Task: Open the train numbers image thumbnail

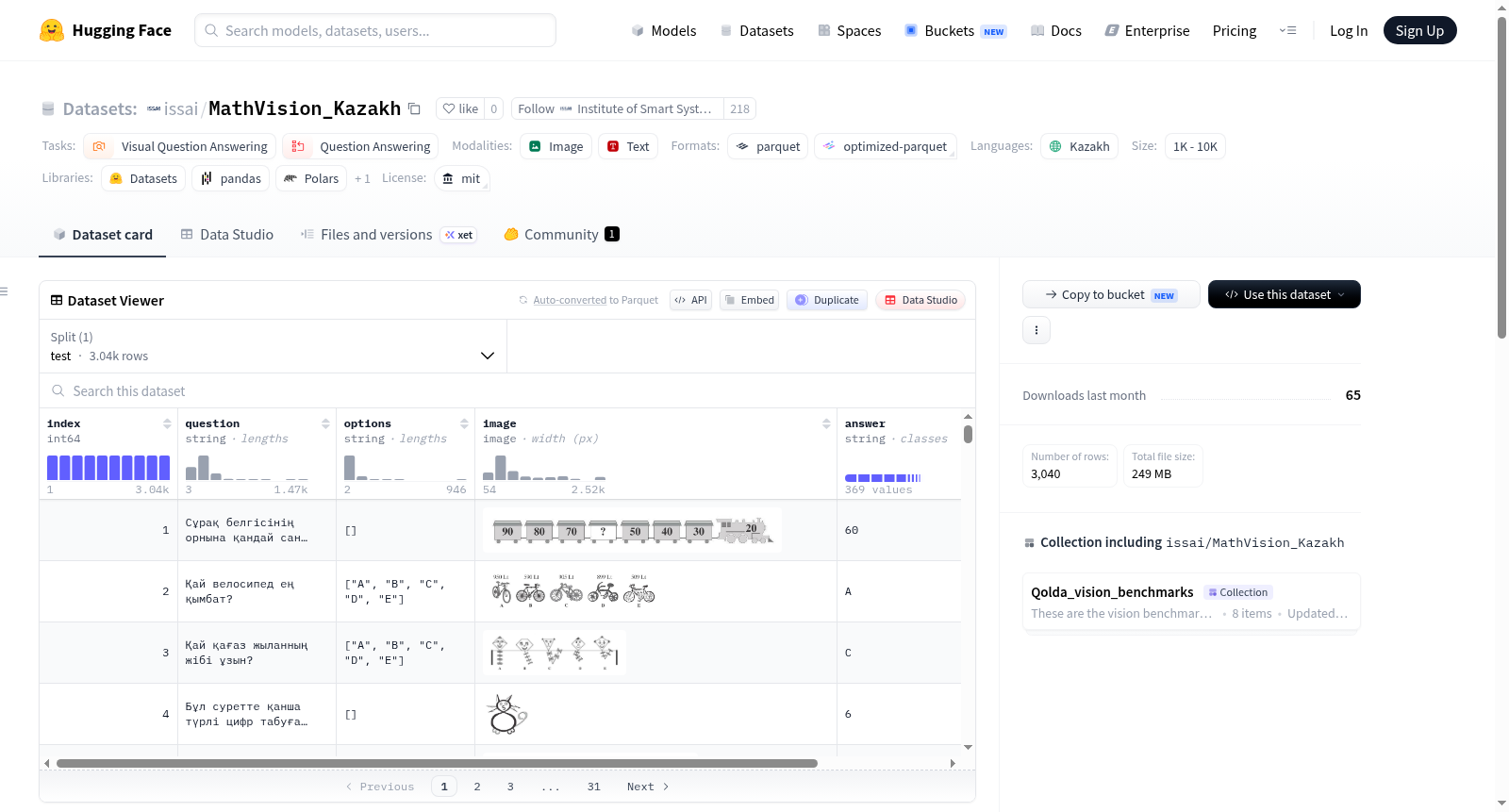Action: click(632, 530)
